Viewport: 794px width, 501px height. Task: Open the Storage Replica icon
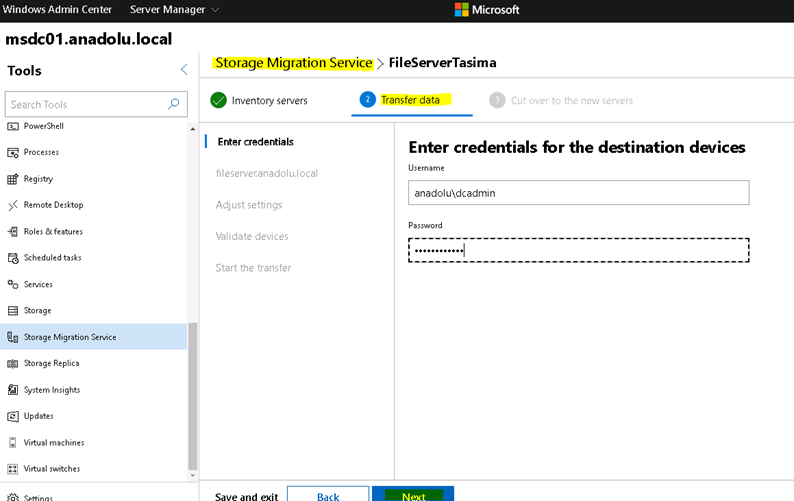point(13,364)
